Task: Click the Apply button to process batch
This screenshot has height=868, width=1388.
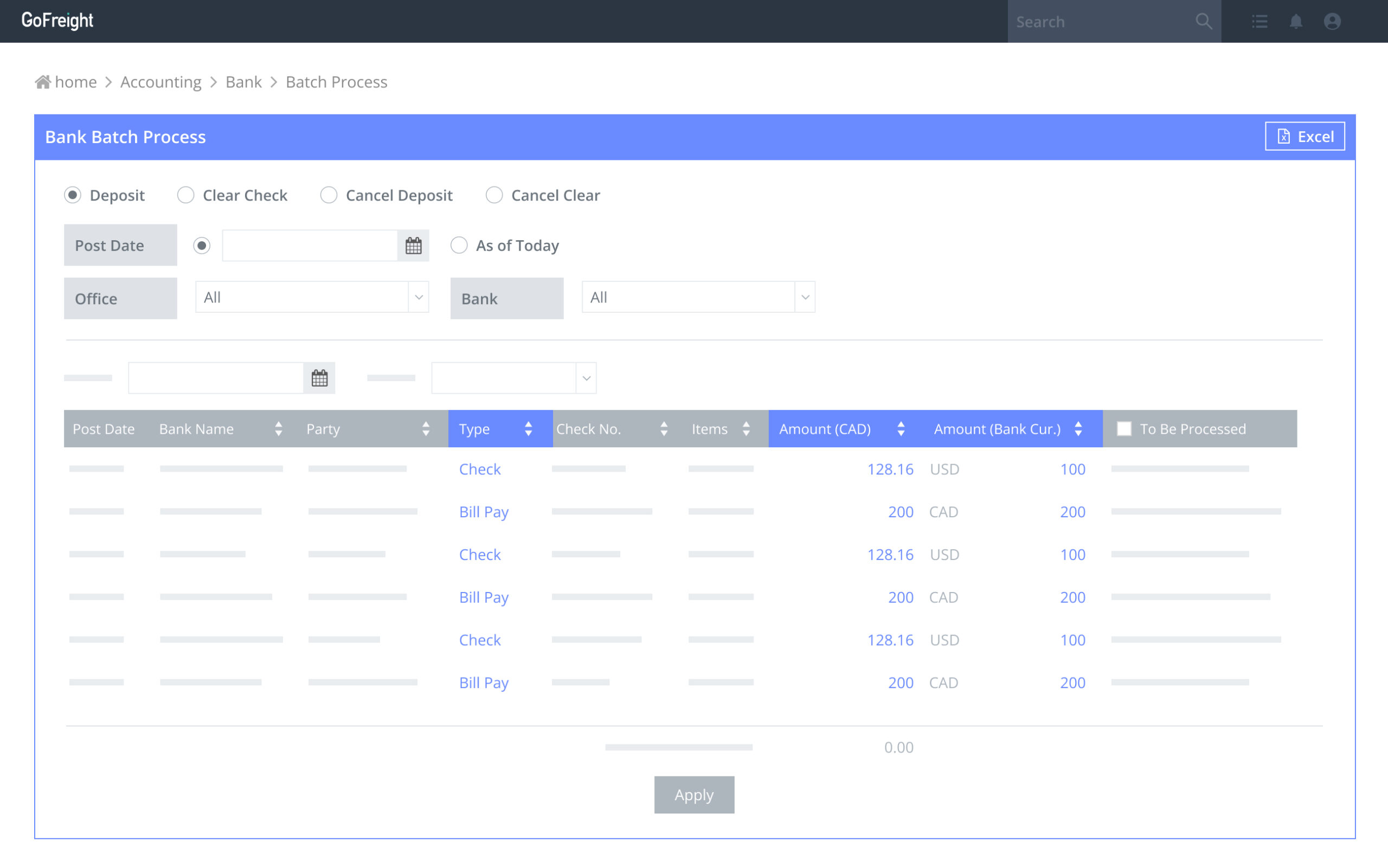Action: tap(694, 794)
